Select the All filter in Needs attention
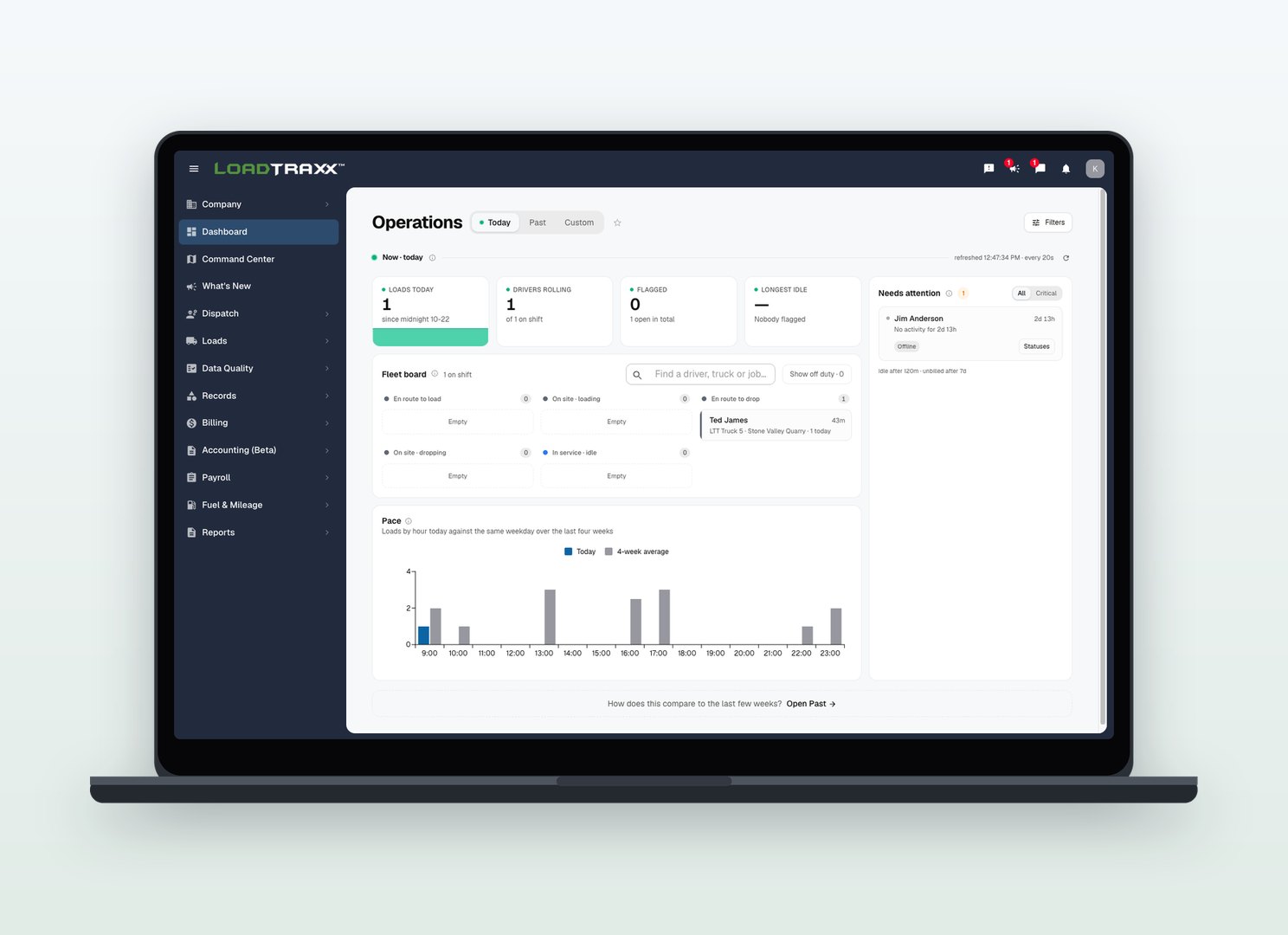This screenshot has width=1288, height=935. click(1021, 293)
